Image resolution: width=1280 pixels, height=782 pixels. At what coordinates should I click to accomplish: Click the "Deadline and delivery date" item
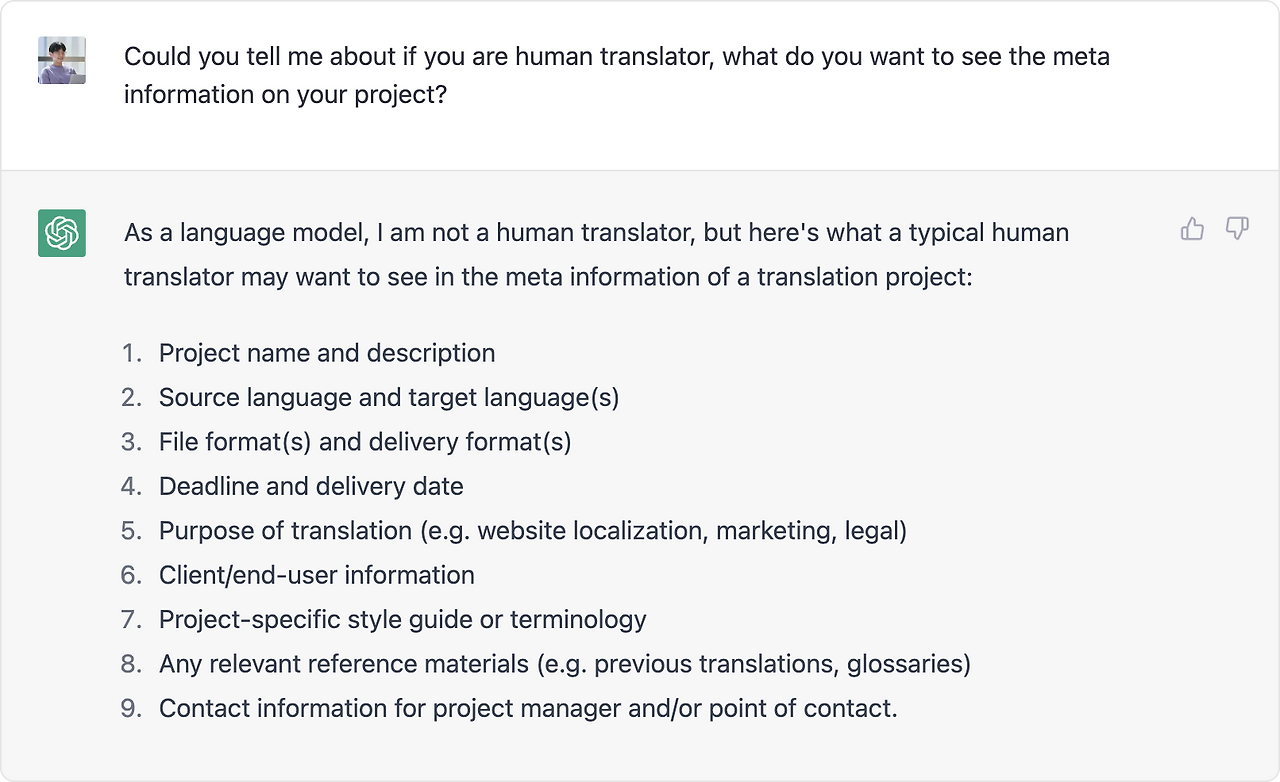coord(311,486)
